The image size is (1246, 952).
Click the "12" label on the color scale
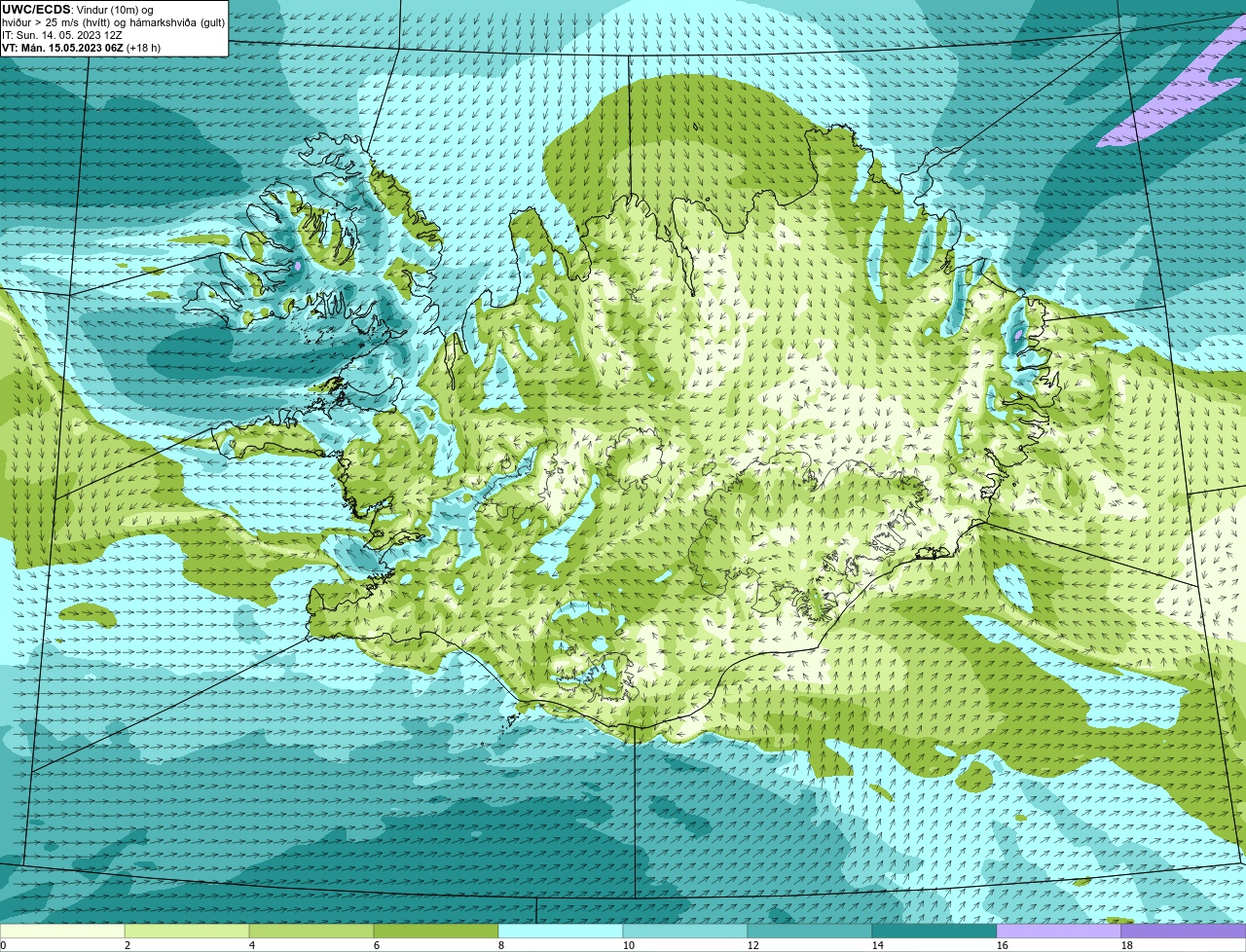click(x=753, y=945)
